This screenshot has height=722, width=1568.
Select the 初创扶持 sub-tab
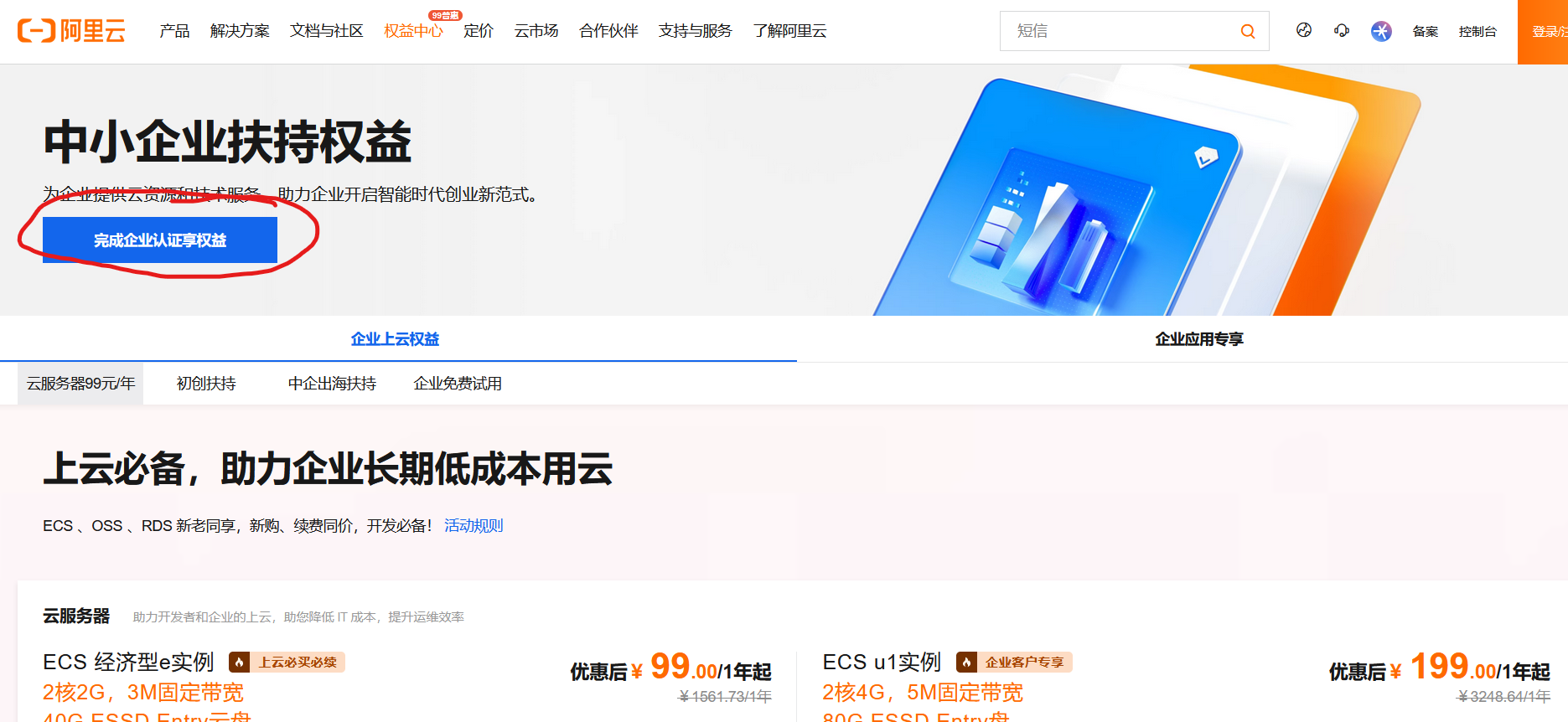(x=206, y=384)
